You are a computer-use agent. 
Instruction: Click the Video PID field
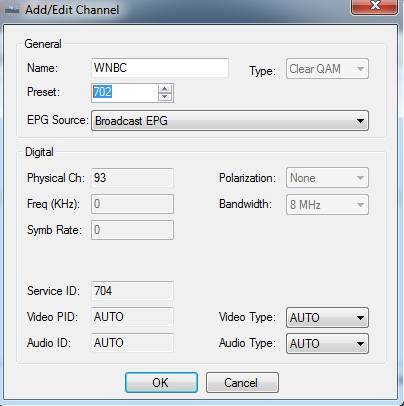pyautogui.click(x=132, y=317)
